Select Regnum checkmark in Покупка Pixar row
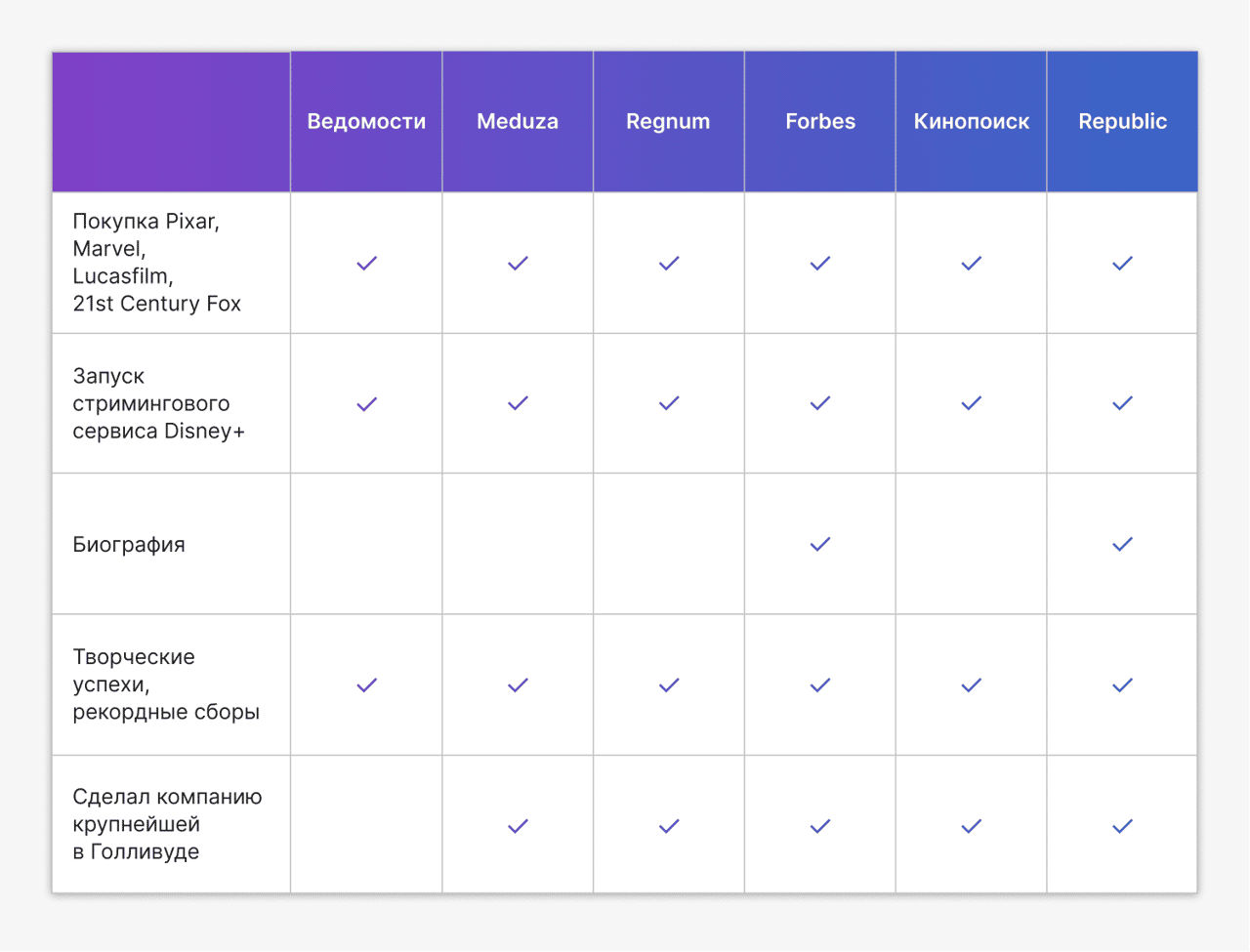 [x=669, y=263]
